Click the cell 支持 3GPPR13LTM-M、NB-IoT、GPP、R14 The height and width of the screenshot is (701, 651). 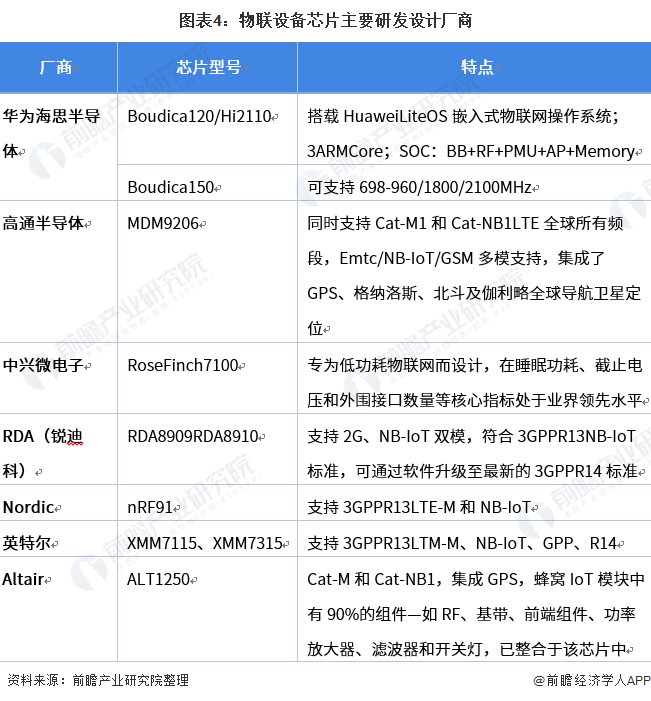(x=474, y=539)
